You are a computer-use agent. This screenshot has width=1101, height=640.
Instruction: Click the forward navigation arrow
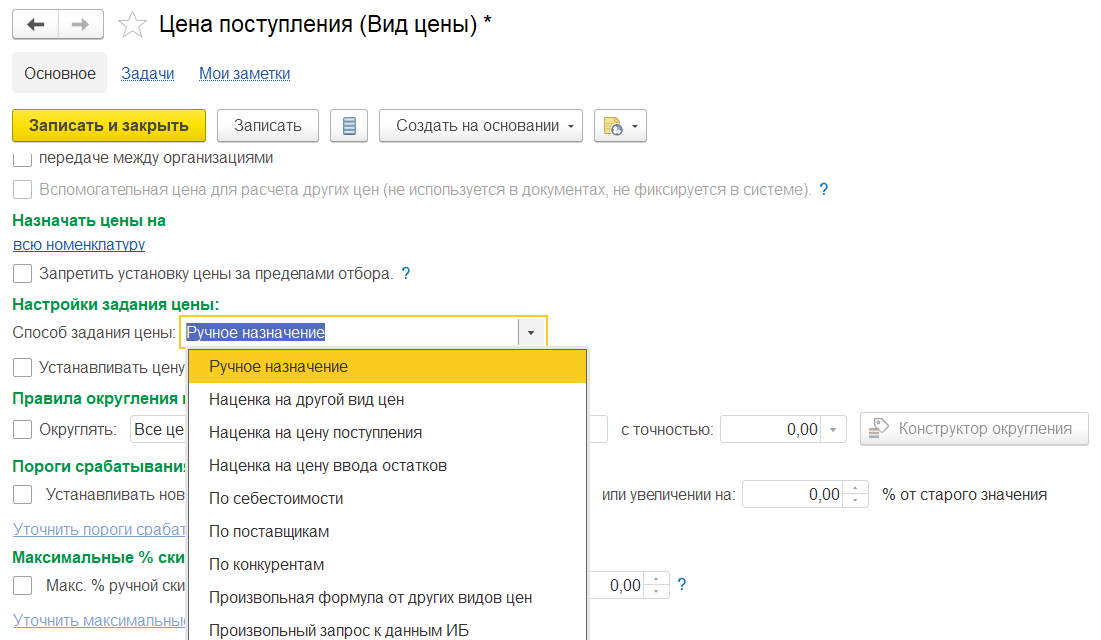tap(81, 24)
